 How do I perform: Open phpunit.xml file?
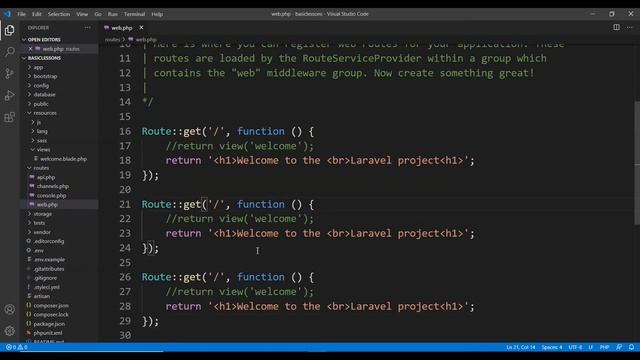coord(48,333)
